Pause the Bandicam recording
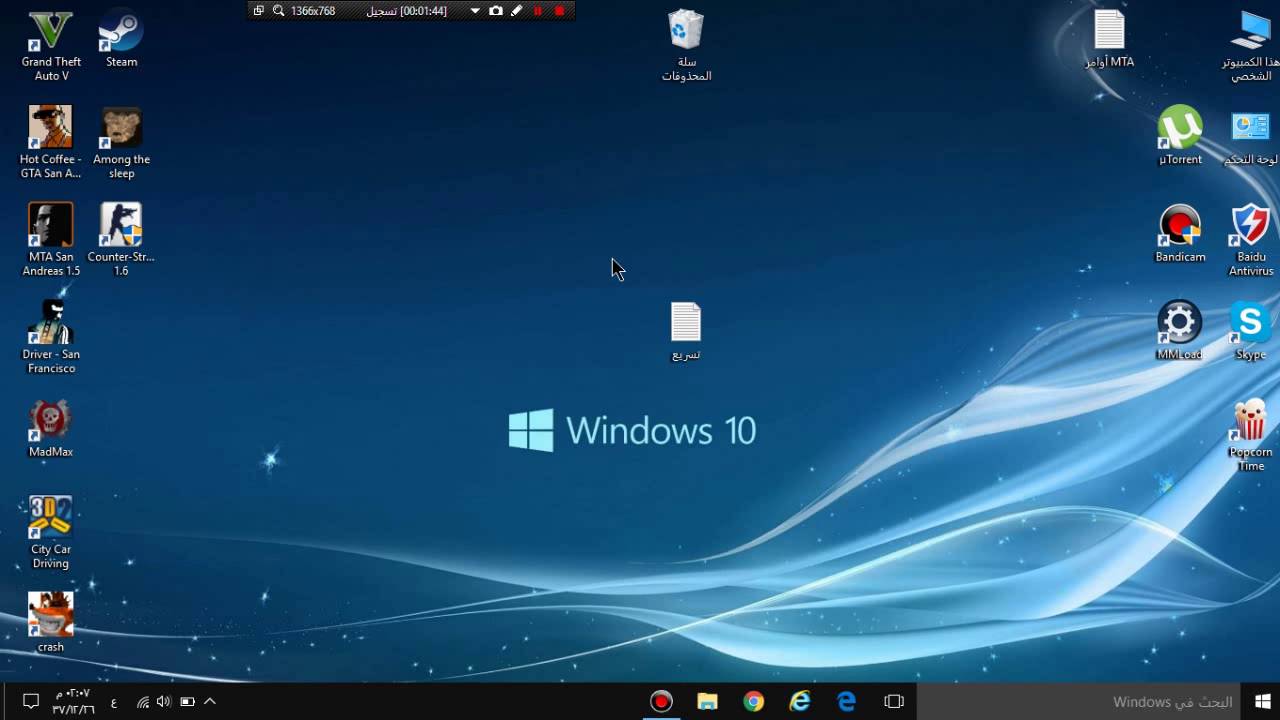The height and width of the screenshot is (720, 1280). (538, 11)
